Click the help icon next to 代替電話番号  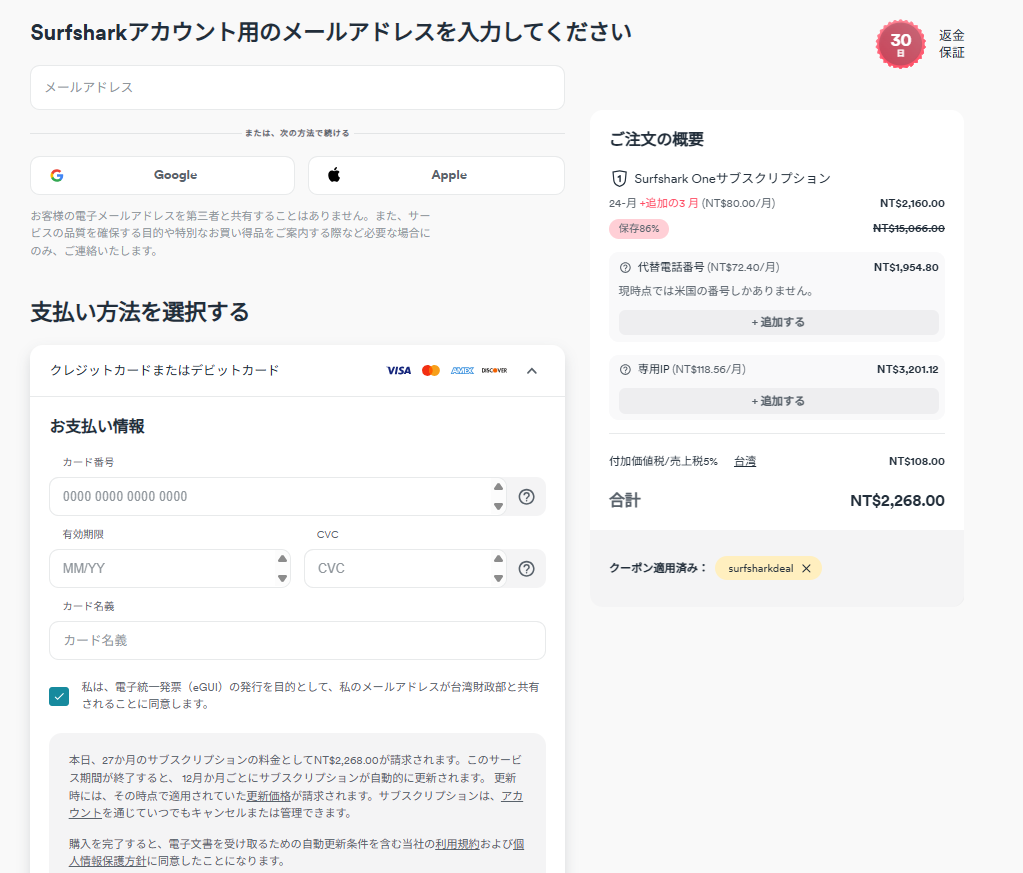point(624,267)
